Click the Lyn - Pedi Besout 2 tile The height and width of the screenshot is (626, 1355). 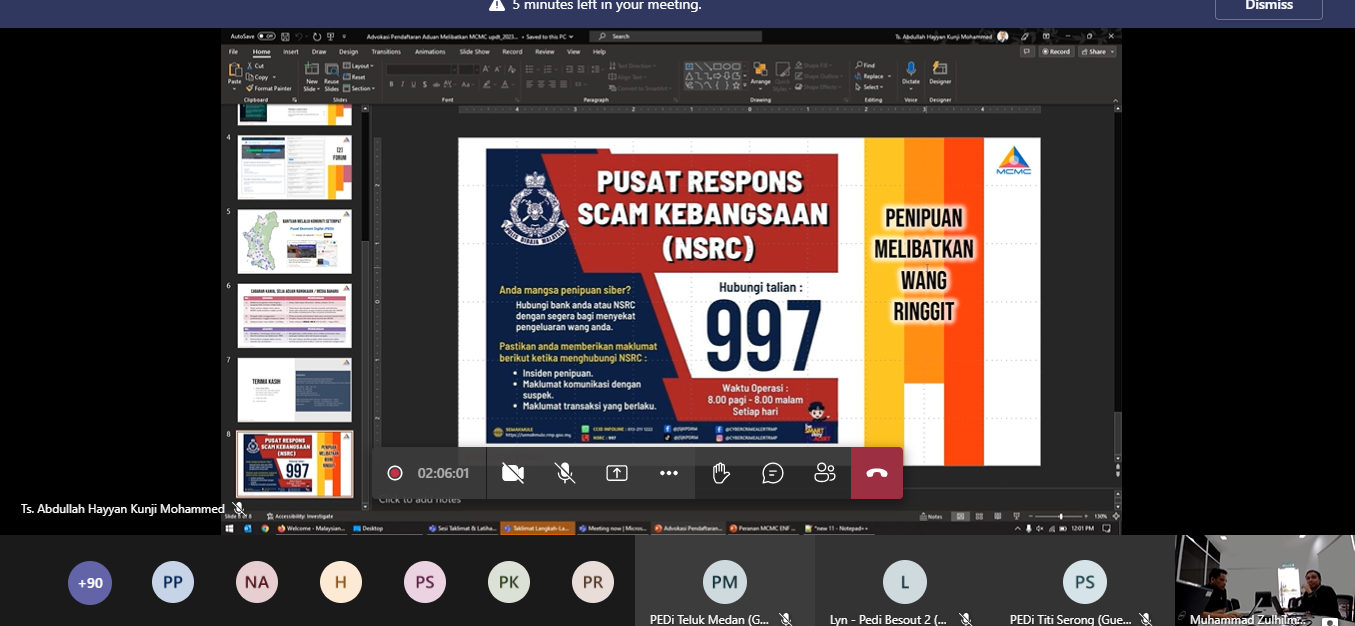click(x=905, y=581)
